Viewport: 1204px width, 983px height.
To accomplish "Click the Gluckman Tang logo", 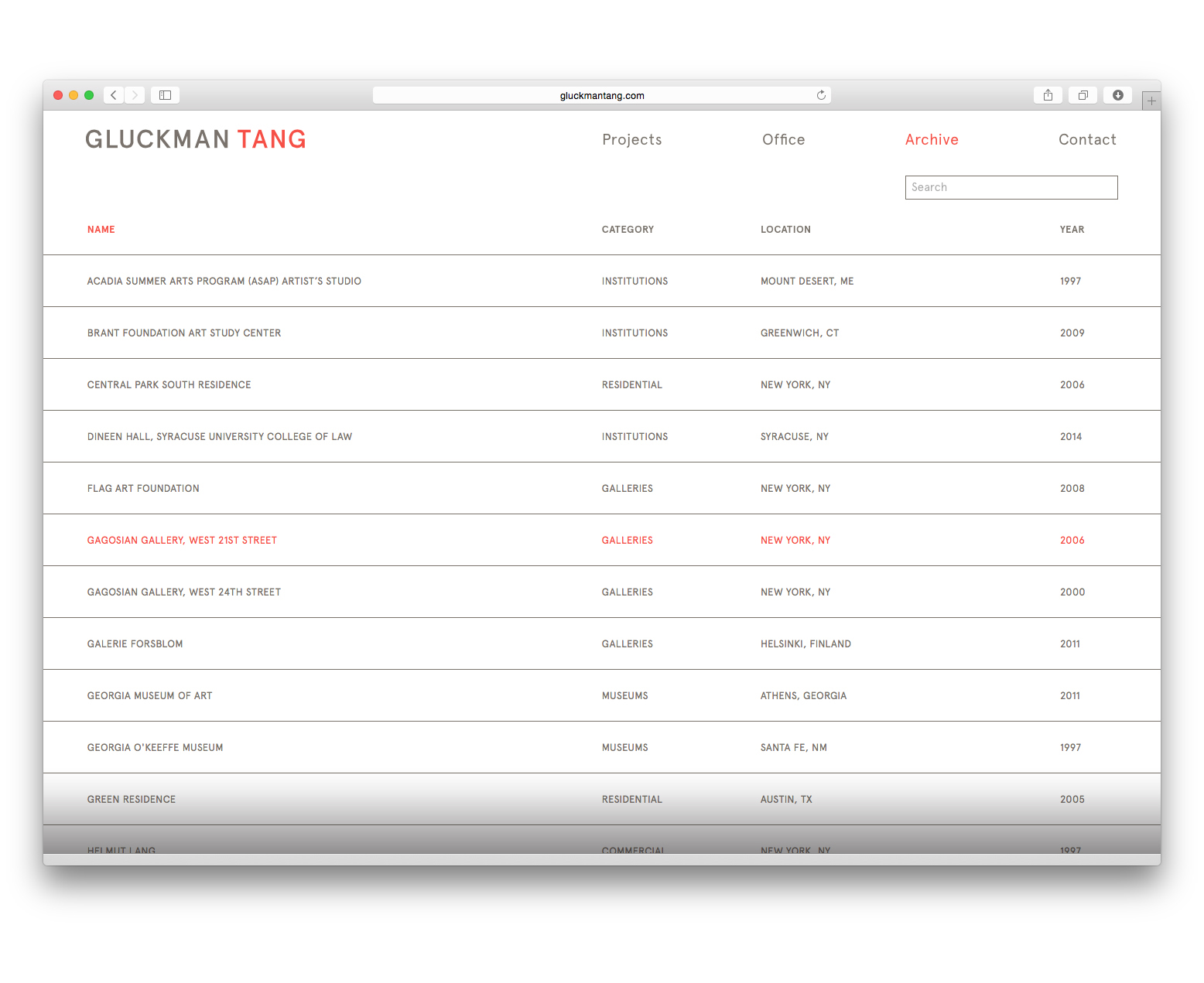I will [x=196, y=139].
